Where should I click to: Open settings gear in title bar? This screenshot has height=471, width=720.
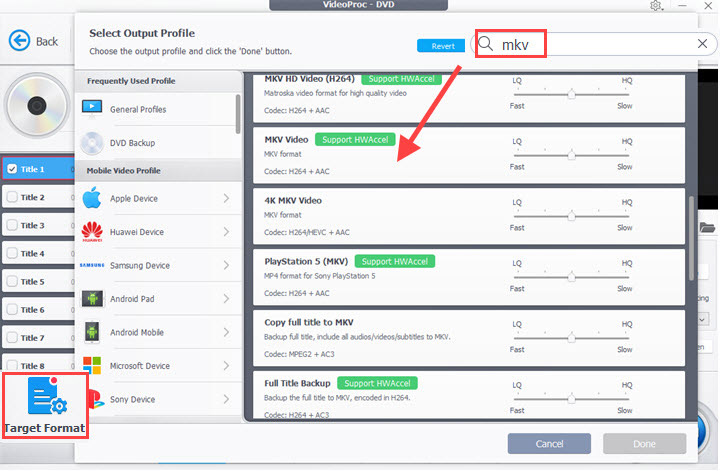click(656, 6)
